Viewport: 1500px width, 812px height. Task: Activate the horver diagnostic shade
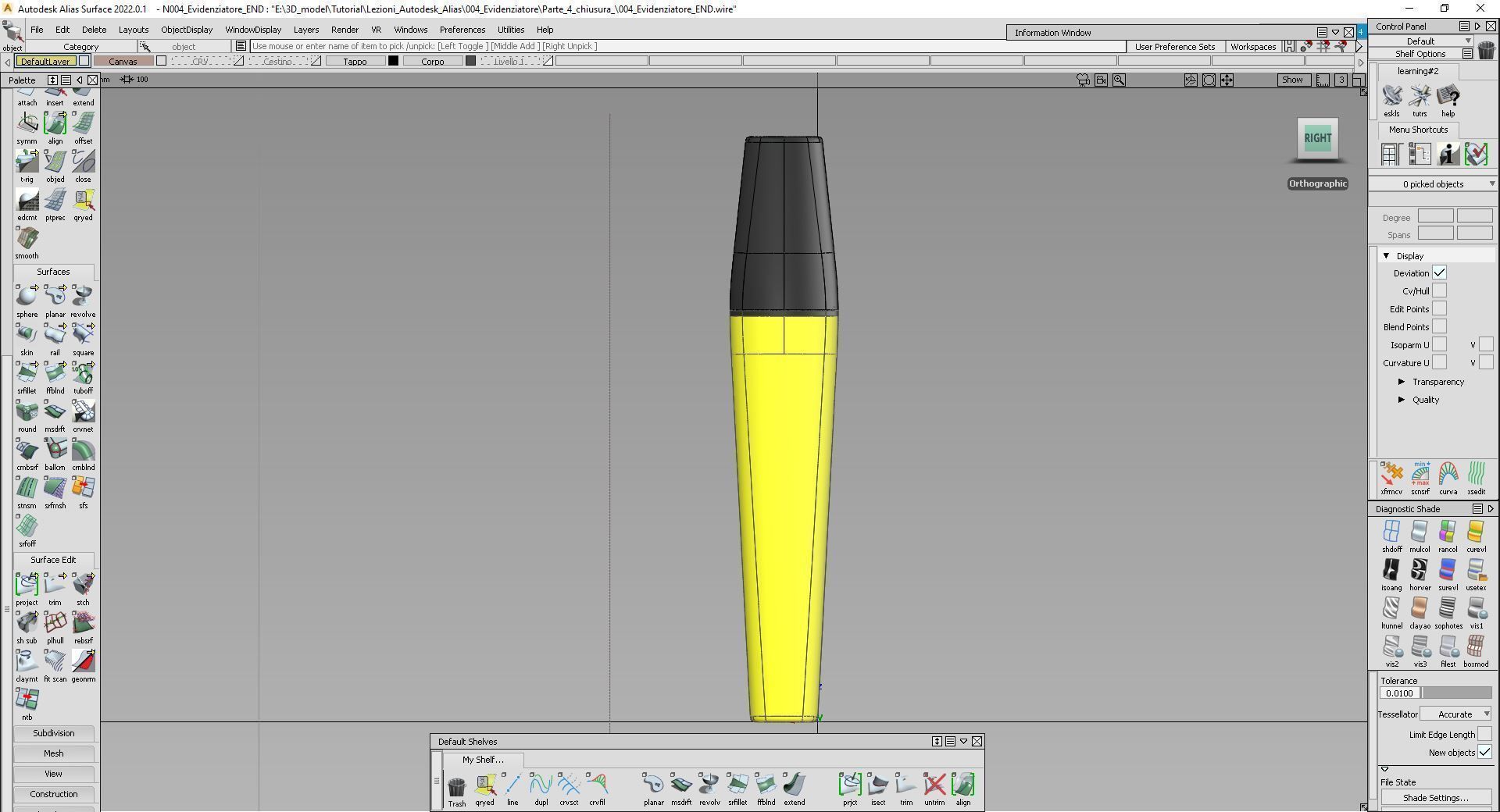coord(1420,570)
